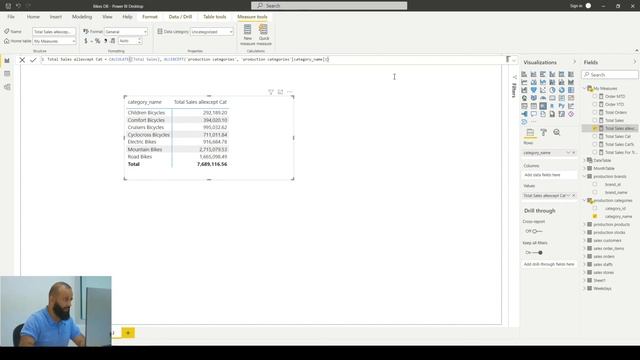Open the filter icon above the table visual
640x360 pixels.
271,92
